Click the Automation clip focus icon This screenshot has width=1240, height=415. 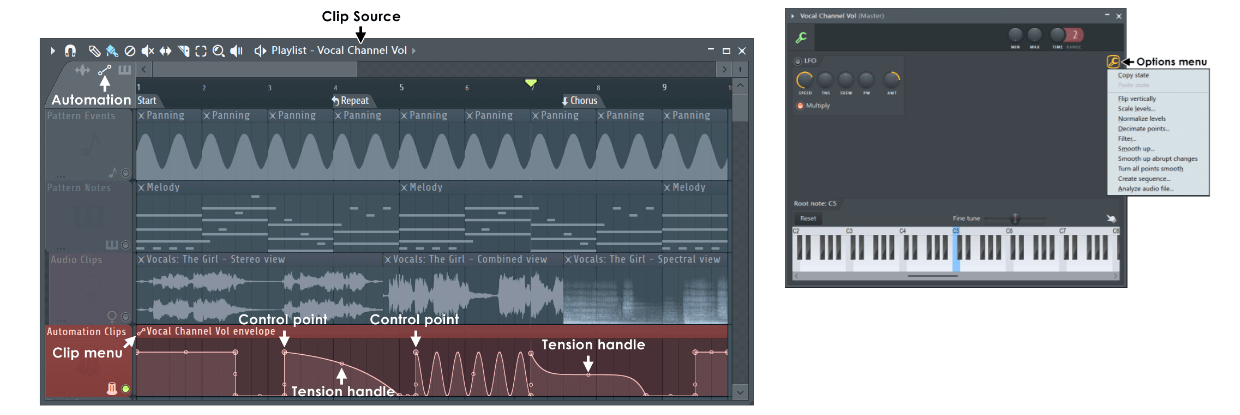[105, 71]
